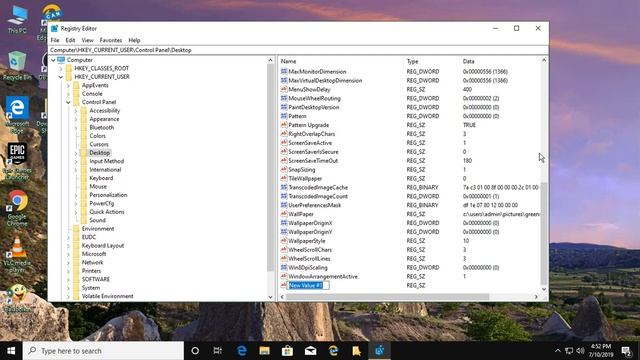The width and height of the screenshot is (640, 360).
Task: Open Recycle Bin desktop icon
Action: (17, 66)
